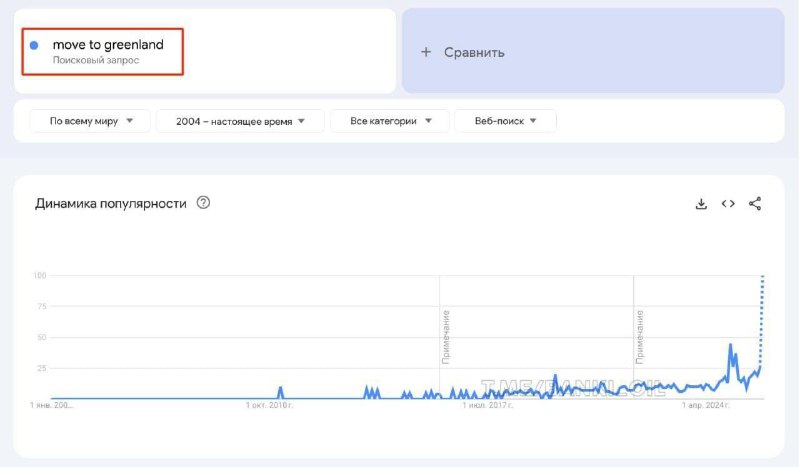800x467 pixels.
Task: Click the plus icon next to Сравнить
Action: click(426, 52)
